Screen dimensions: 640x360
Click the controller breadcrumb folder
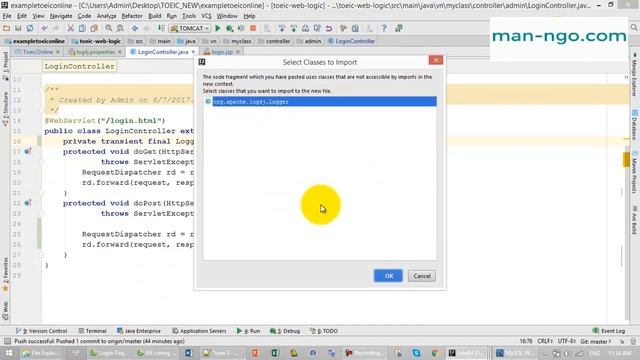[274, 41]
